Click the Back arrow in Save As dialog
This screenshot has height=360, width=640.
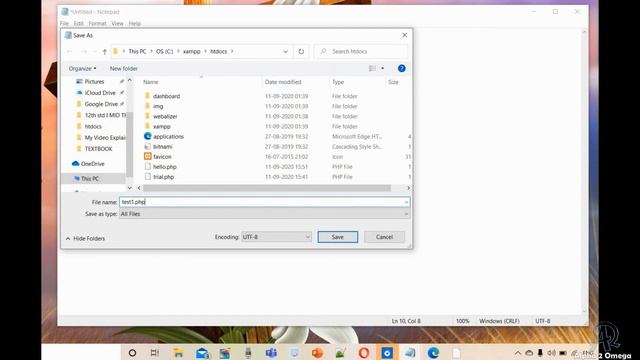pyautogui.click(x=69, y=51)
